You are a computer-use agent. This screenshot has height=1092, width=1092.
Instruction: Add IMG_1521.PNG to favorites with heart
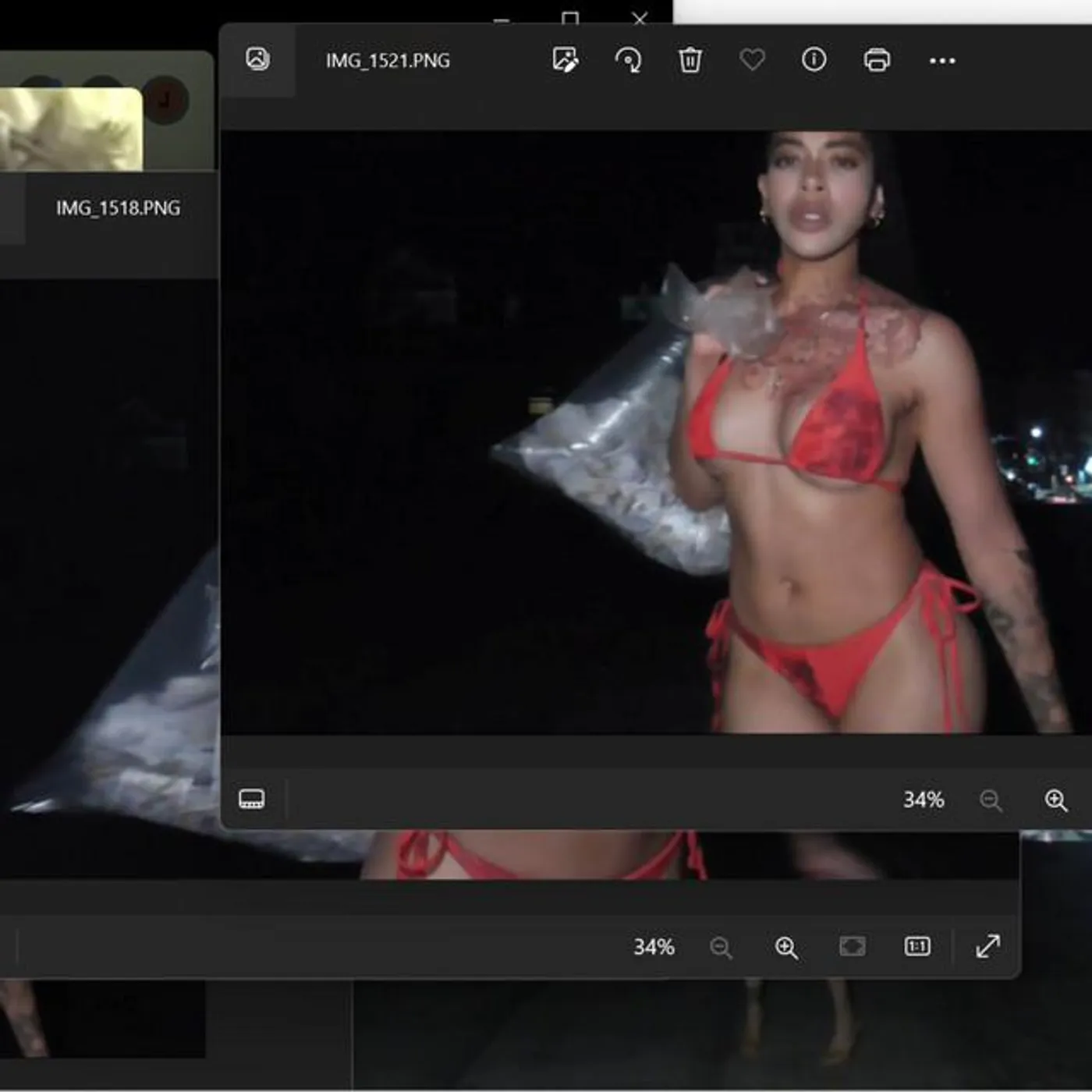pyautogui.click(x=752, y=60)
